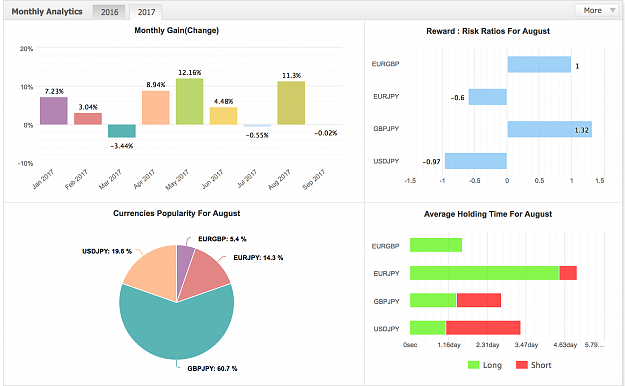Click the 'EURGBP: 5.4 %' pie label
Viewport: 625px width, 386px height.
coord(222,239)
